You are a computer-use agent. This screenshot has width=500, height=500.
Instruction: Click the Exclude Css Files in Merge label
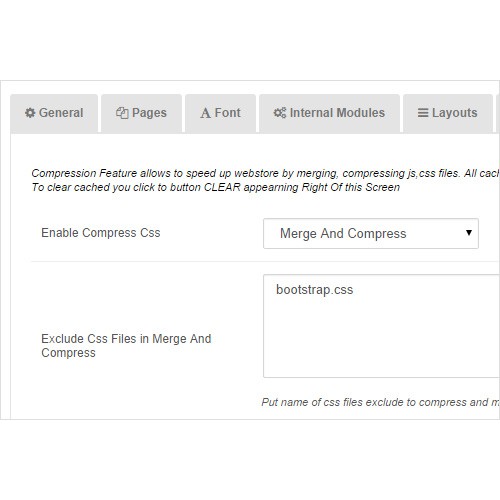click(x=126, y=346)
